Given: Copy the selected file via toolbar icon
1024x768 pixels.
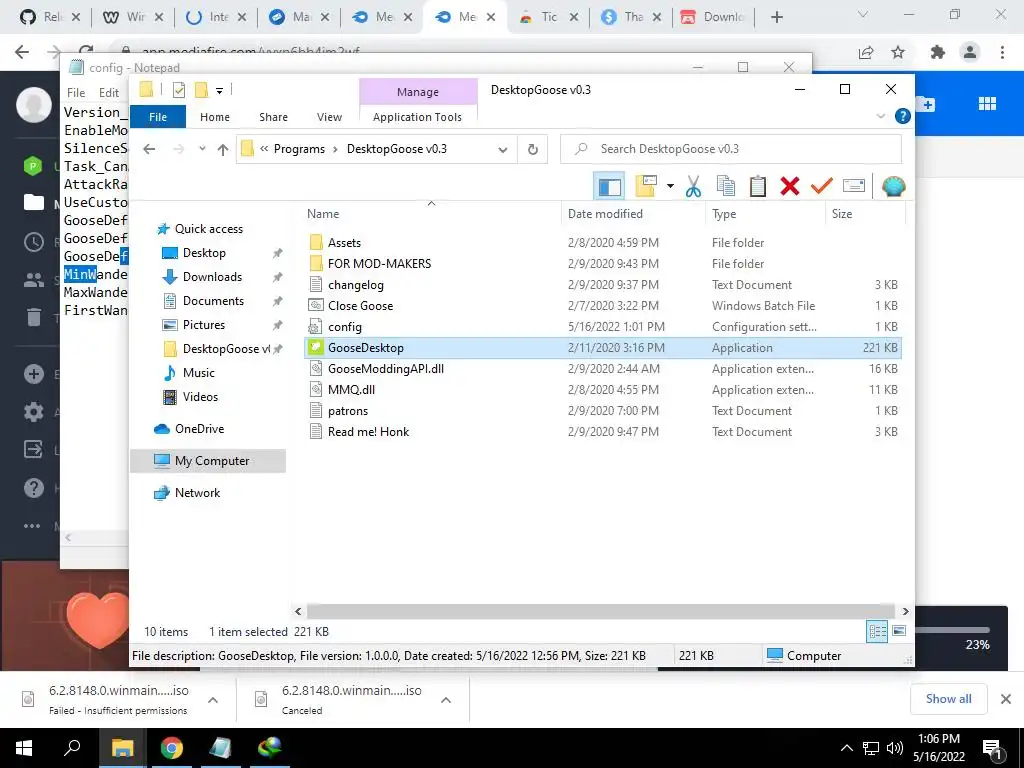Looking at the screenshot, I should 726,187.
